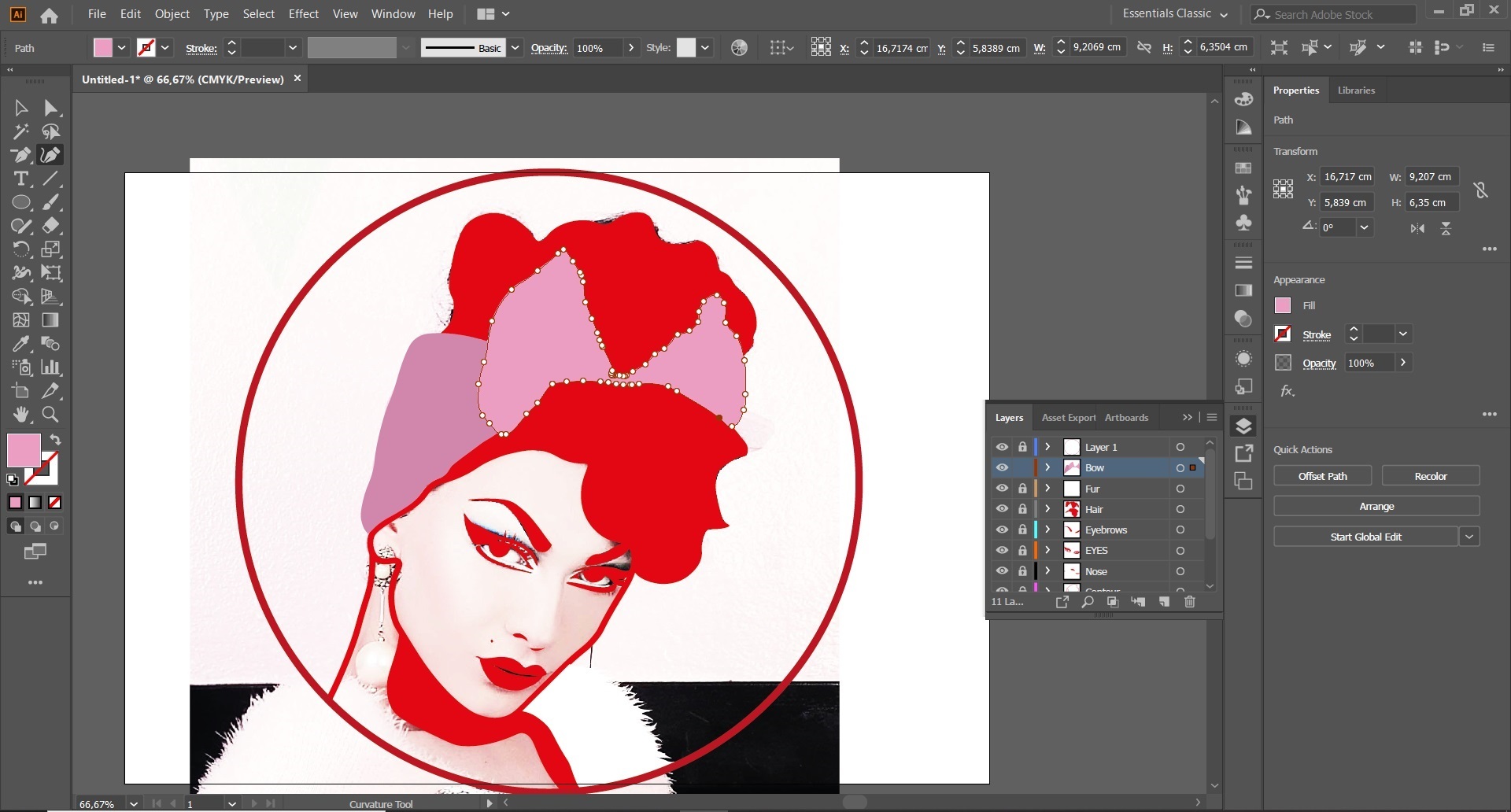This screenshot has height=812, width=1511.
Task: Select the Type tool
Action: coord(21,179)
